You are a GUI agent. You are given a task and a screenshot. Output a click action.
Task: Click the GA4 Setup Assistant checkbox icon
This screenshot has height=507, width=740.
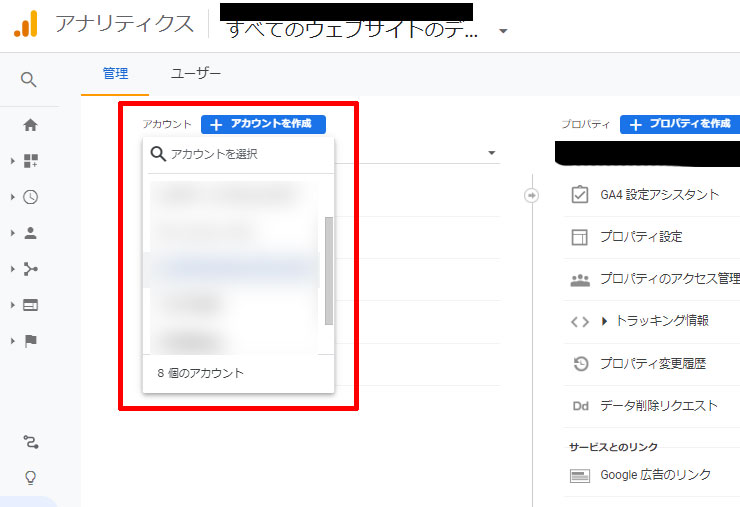point(580,194)
